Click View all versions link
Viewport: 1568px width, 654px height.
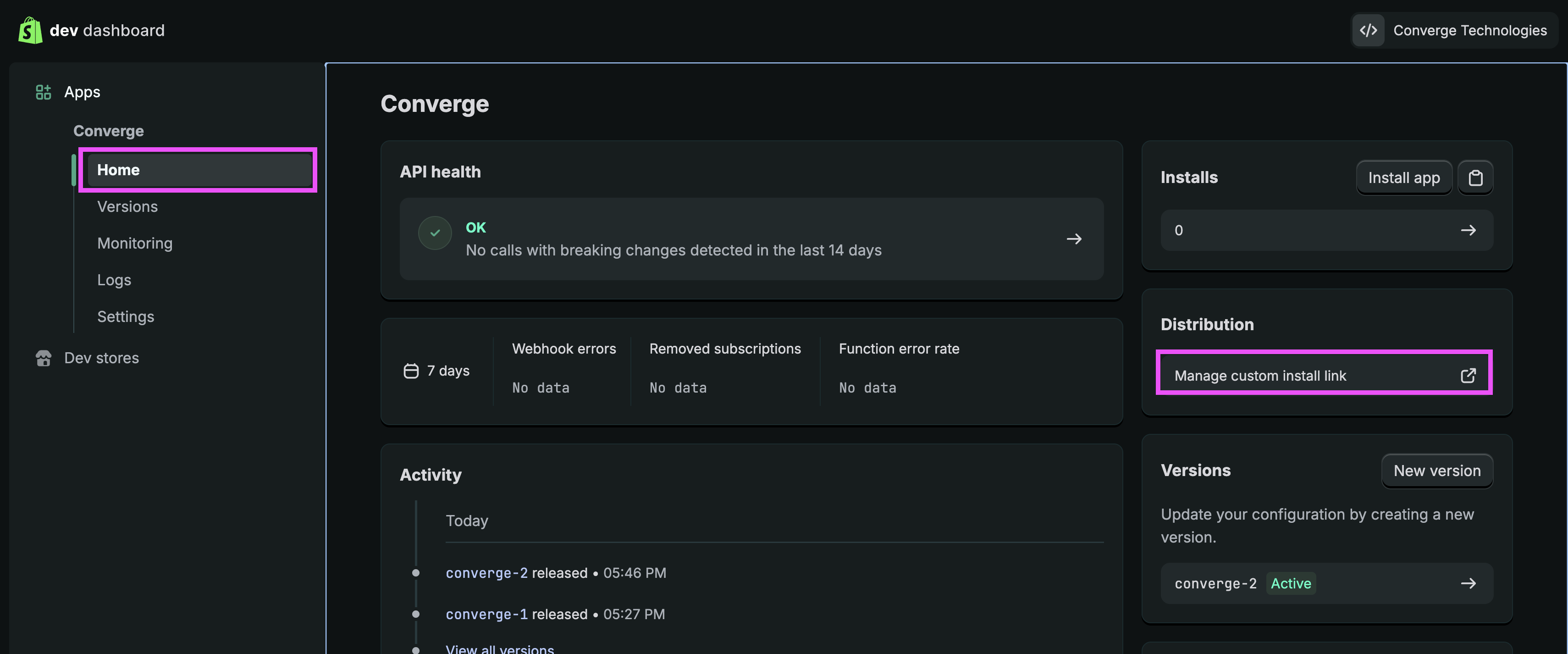[499, 648]
